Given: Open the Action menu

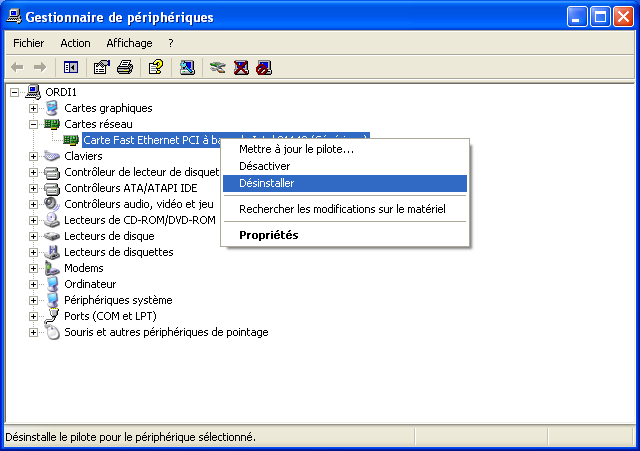Looking at the screenshot, I should coord(75,43).
